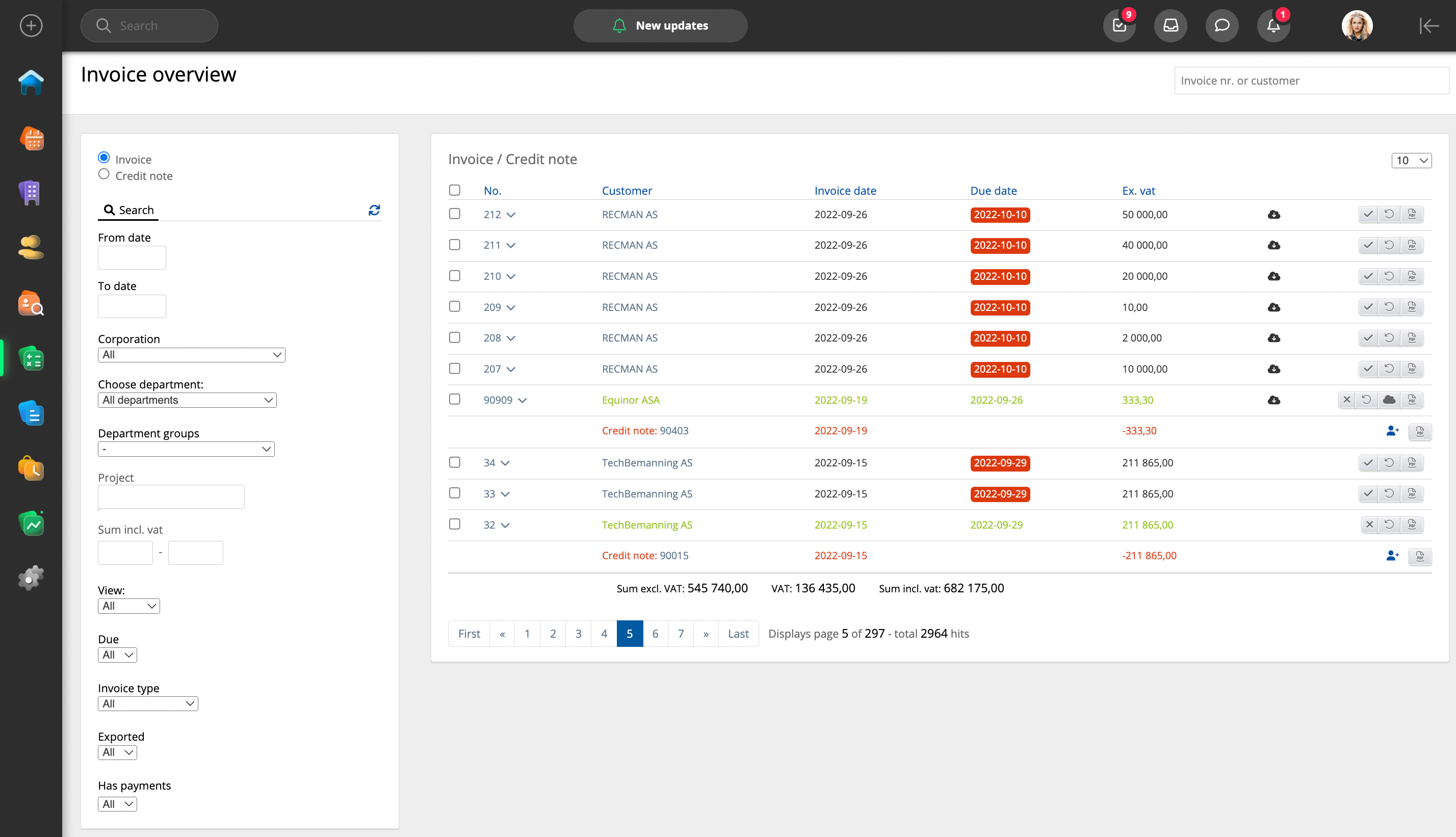Click the notifications bell icon
Image resolution: width=1456 pixels, height=837 pixels.
tap(1273, 26)
